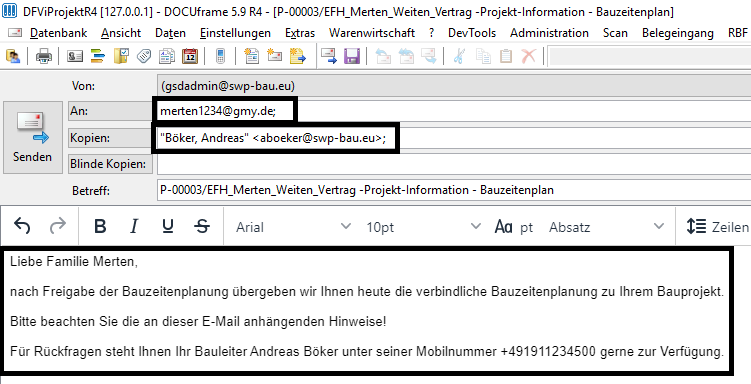Viewport: 751px width, 384px height.
Task: Click the line "Bitte beachten Sie die an dieser E-Mail anhängenden Hinweise!"
Action: point(198,321)
